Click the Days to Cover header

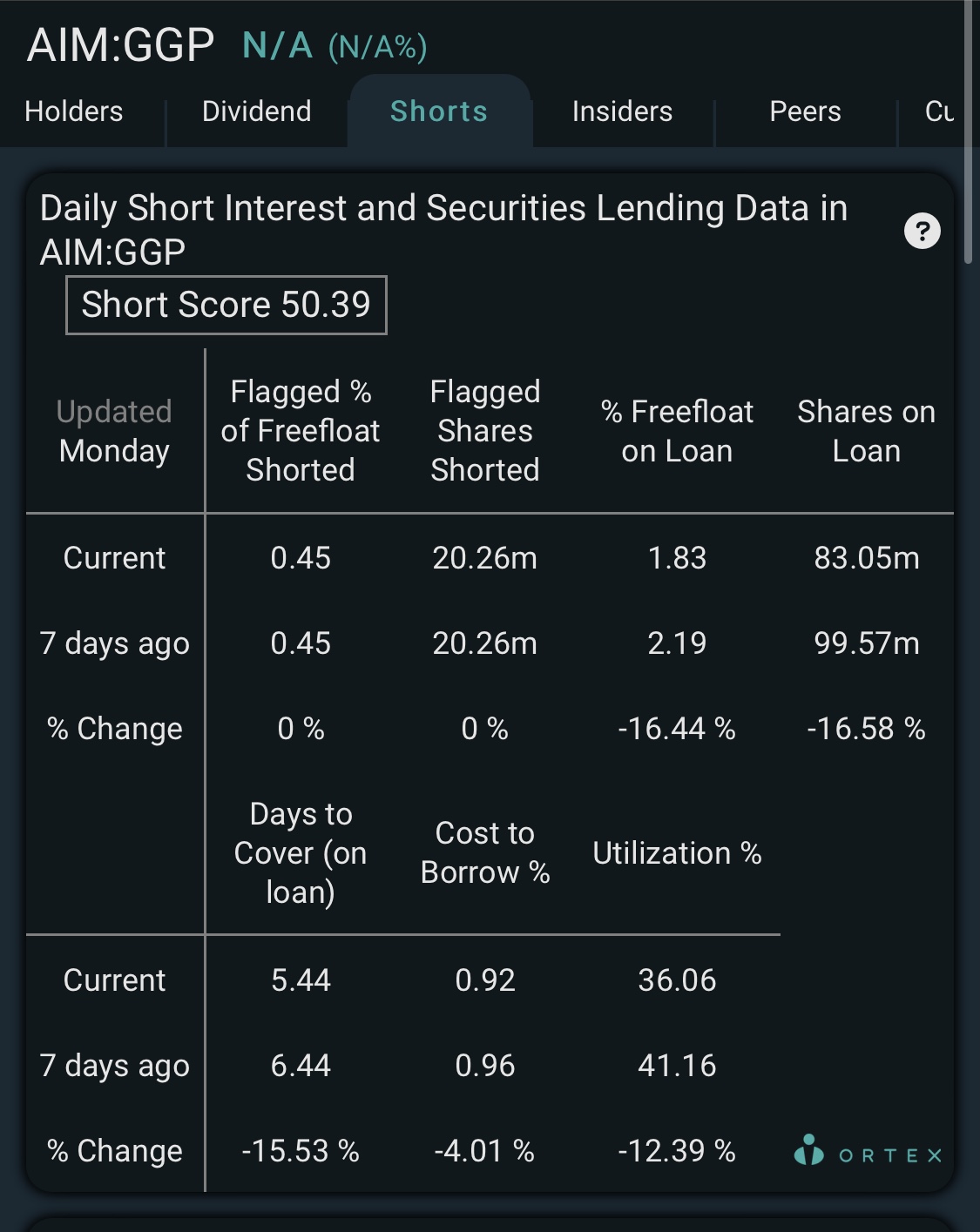[x=301, y=853]
